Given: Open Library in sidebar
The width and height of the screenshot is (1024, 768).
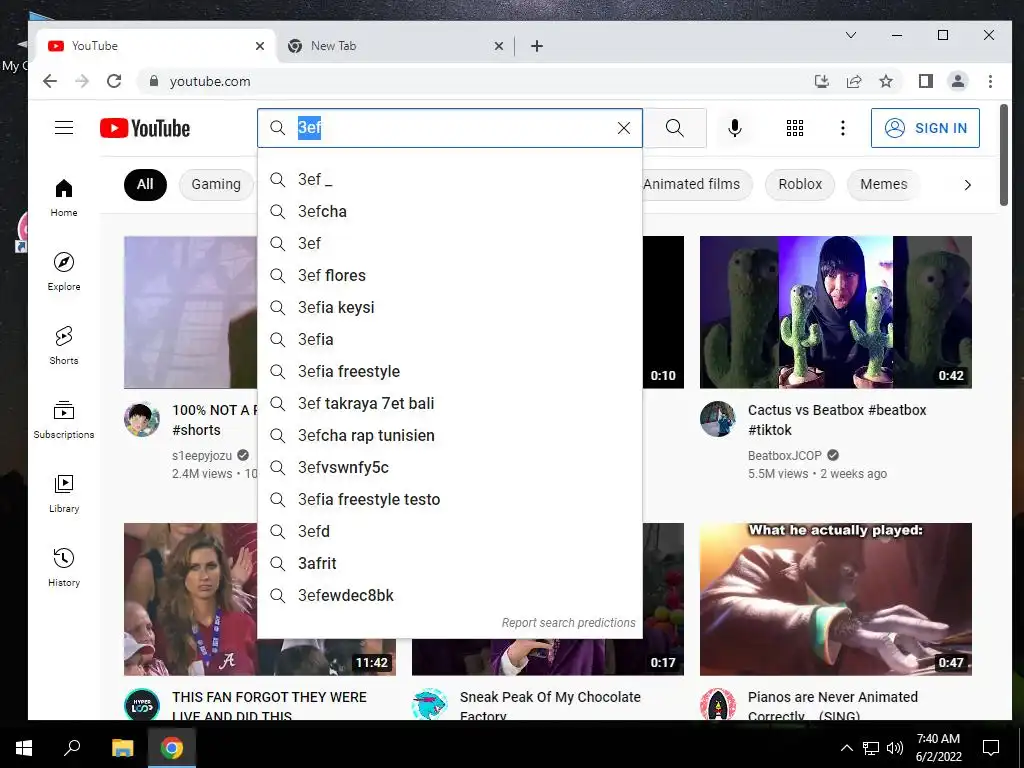Looking at the screenshot, I should [64, 494].
